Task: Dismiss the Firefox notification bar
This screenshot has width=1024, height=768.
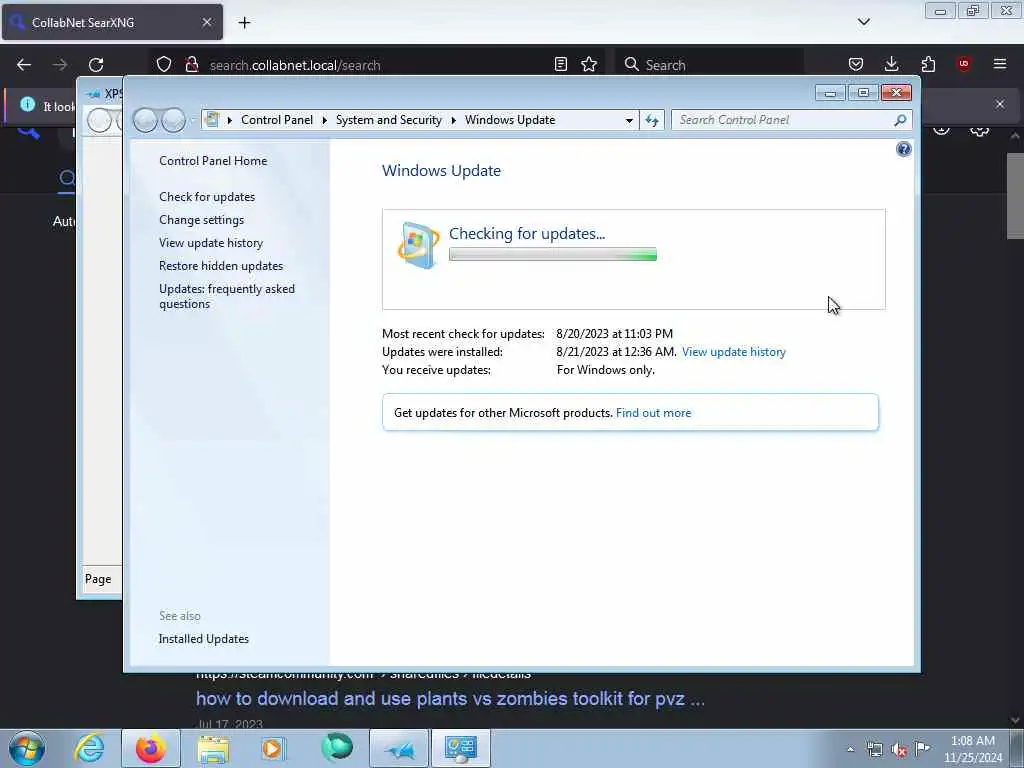Action: [x=999, y=104]
